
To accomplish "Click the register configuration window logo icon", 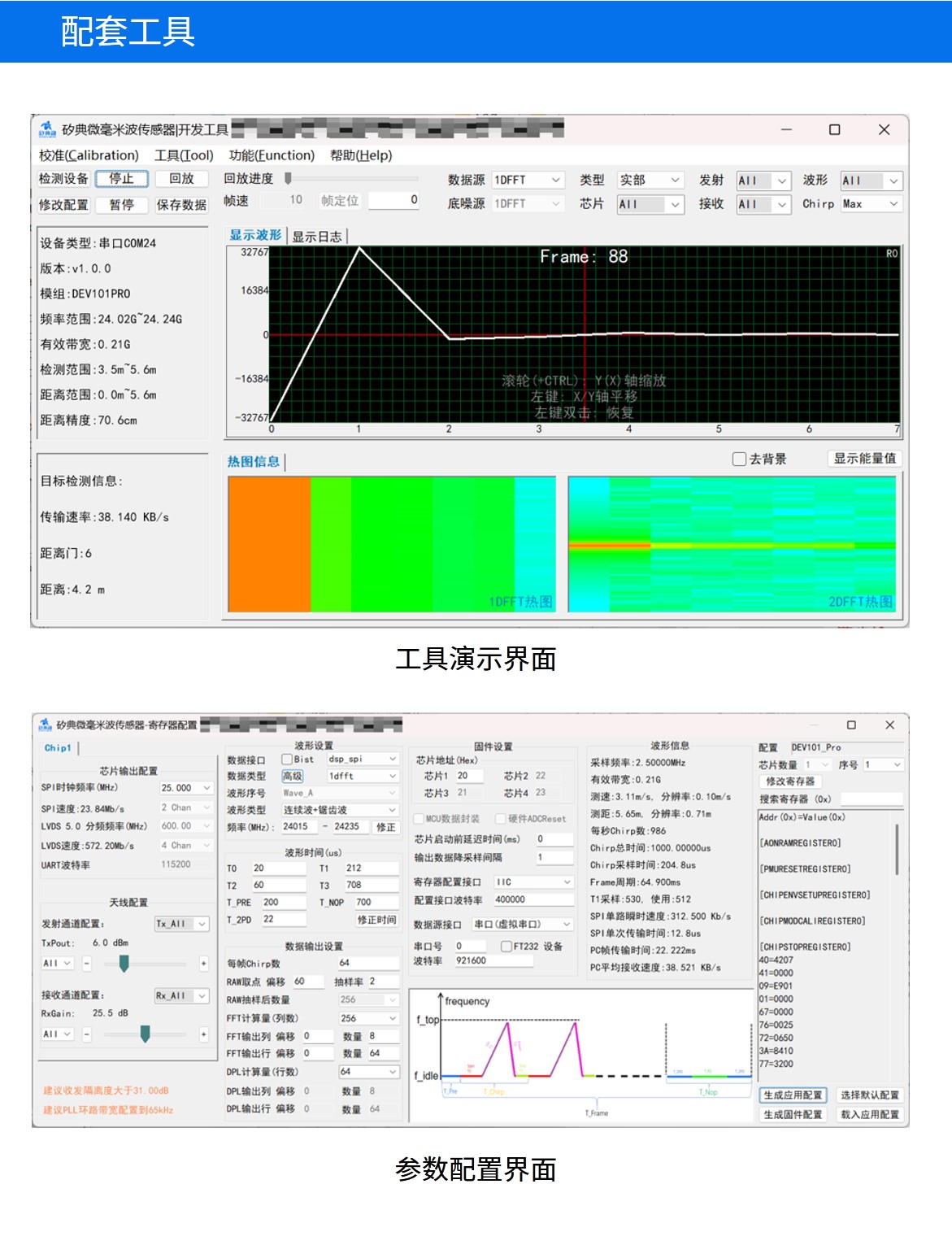I will click(x=44, y=725).
